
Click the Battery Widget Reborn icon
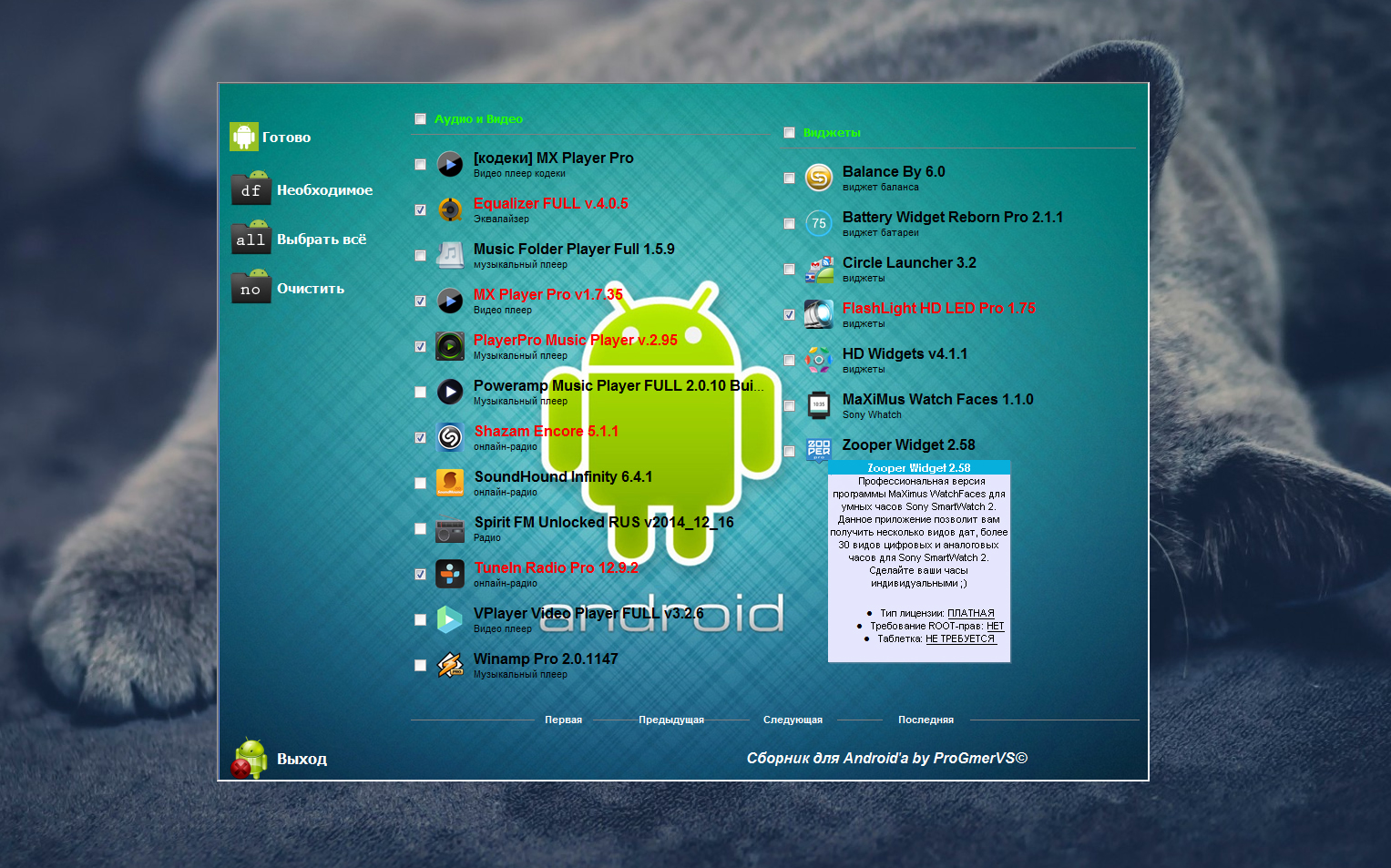click(819, 223)
